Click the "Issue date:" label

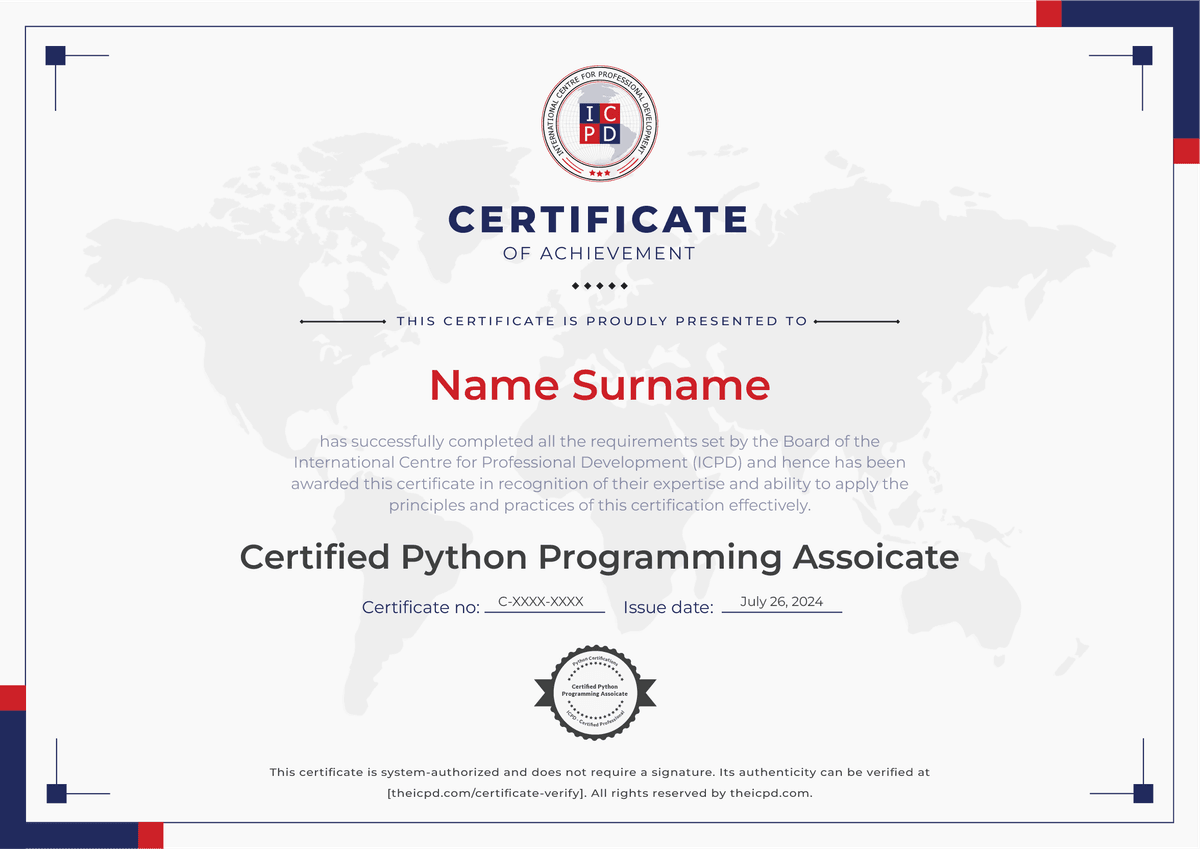pos(668,607)
